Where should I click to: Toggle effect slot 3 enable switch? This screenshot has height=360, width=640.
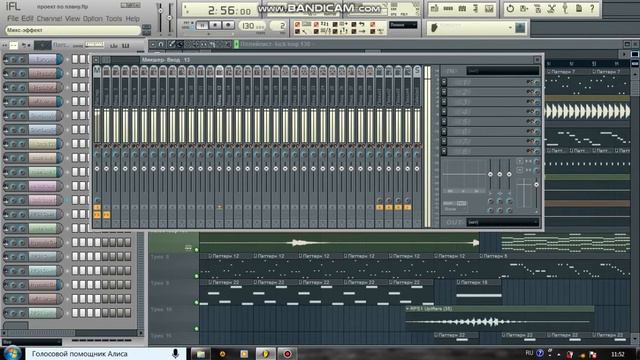tap(529, 102)
